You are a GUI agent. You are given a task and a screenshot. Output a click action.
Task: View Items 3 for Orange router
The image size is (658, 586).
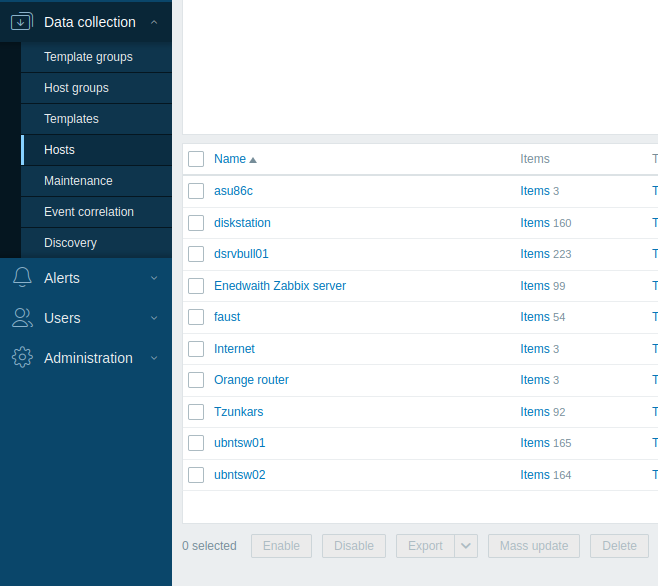pos(535,380)
